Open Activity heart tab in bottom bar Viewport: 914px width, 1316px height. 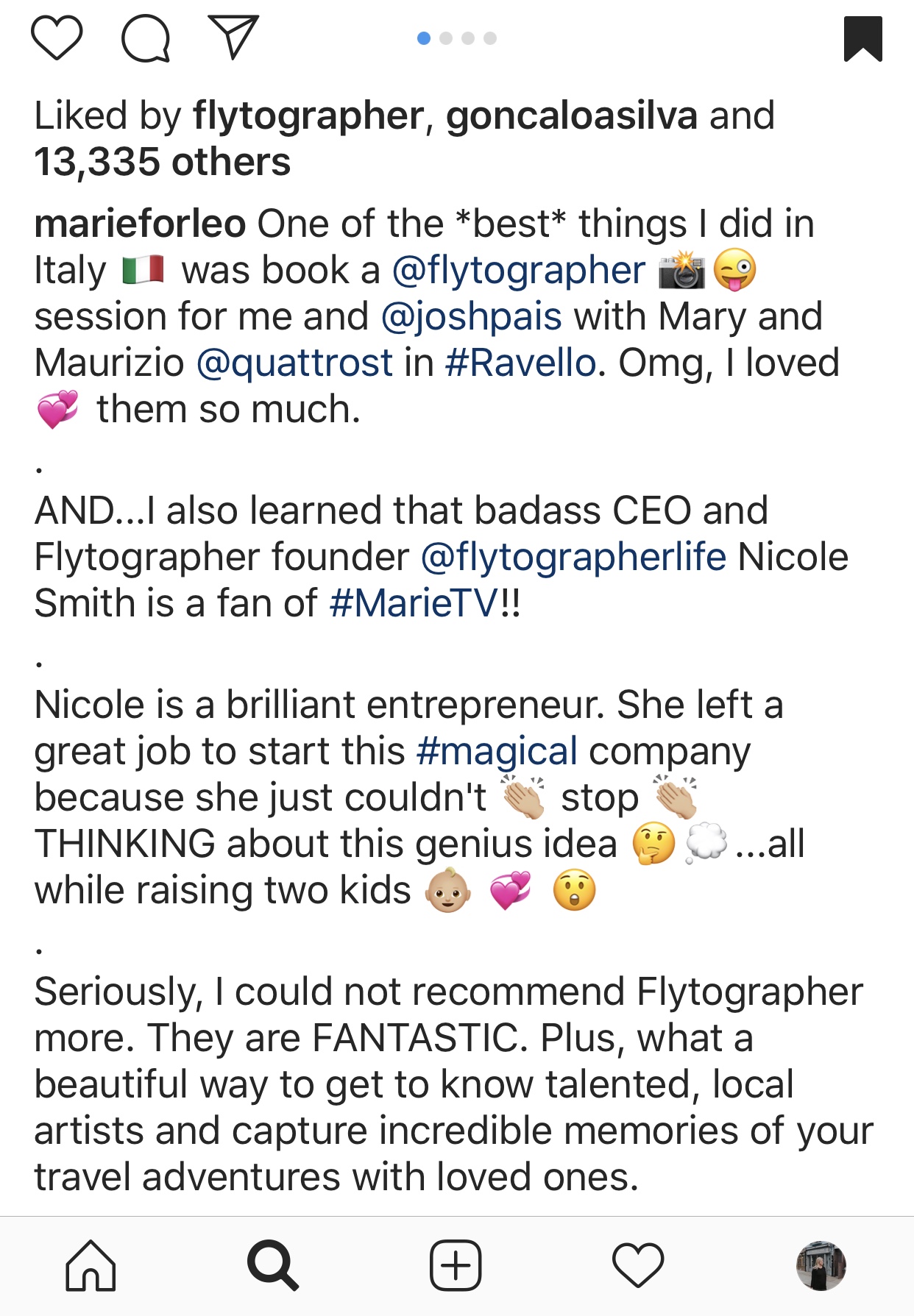pyautogui.click(x=638, y=1266)
